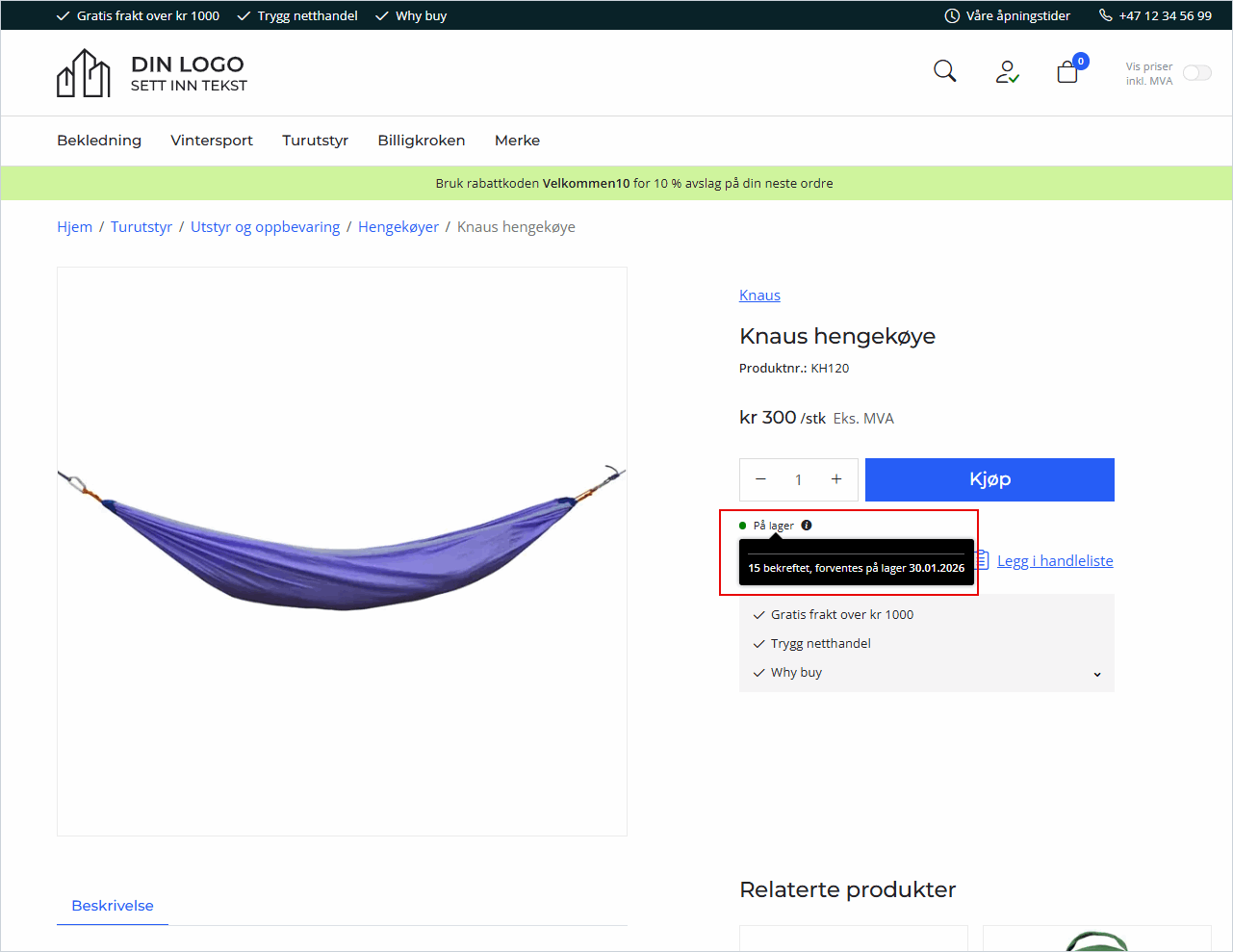Go to Hengekøyer in breadcrumb

click(398, 227)
